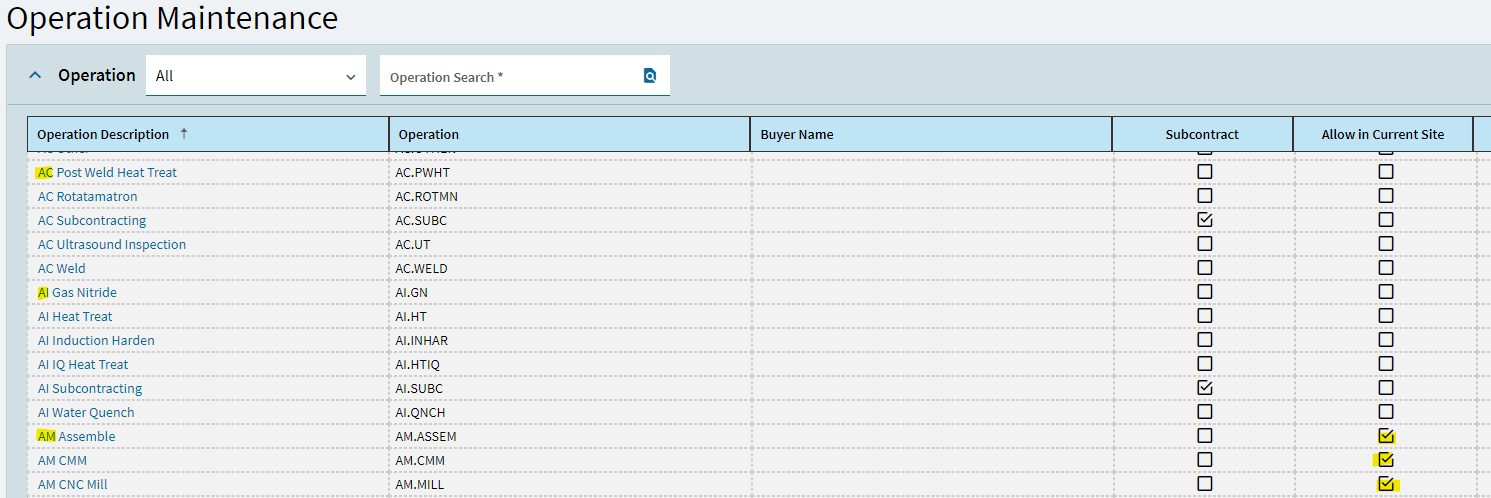Uncheck Allow in Current Site for AM CNC Mill
This screenshot has height=498, width=1491.
pyautogui.click(x=1386, y=483)
